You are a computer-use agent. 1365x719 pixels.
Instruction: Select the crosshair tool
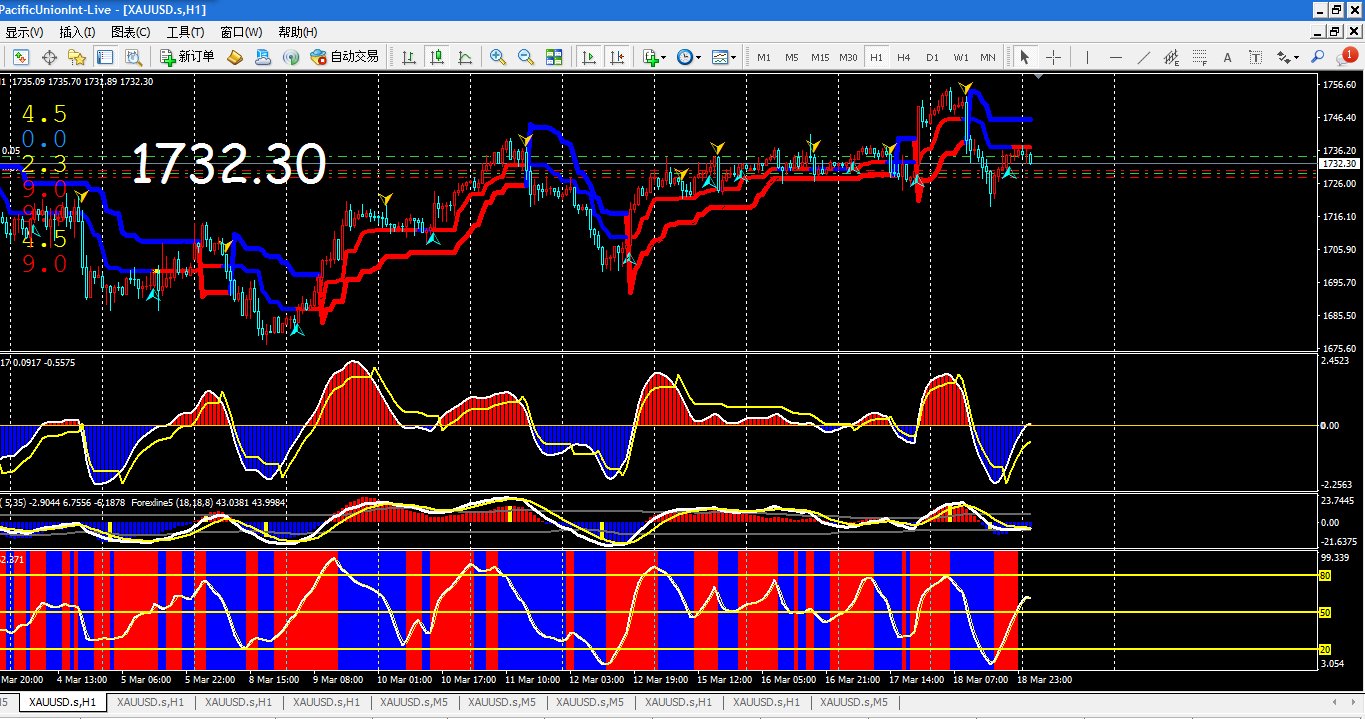(x=1053, y=57)
